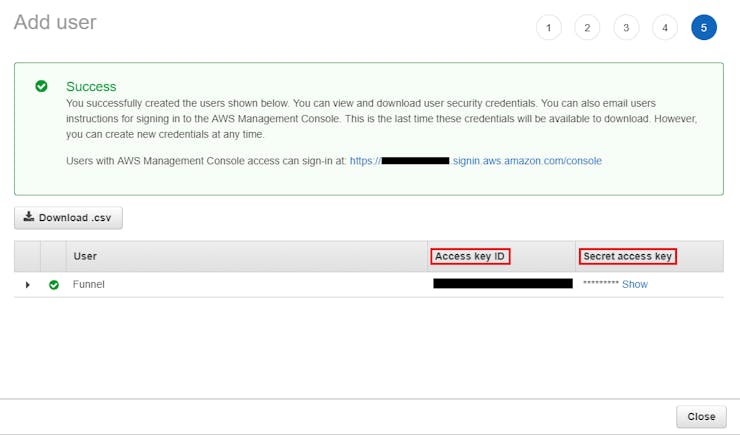Select the Funnel user name

[89, 285]
